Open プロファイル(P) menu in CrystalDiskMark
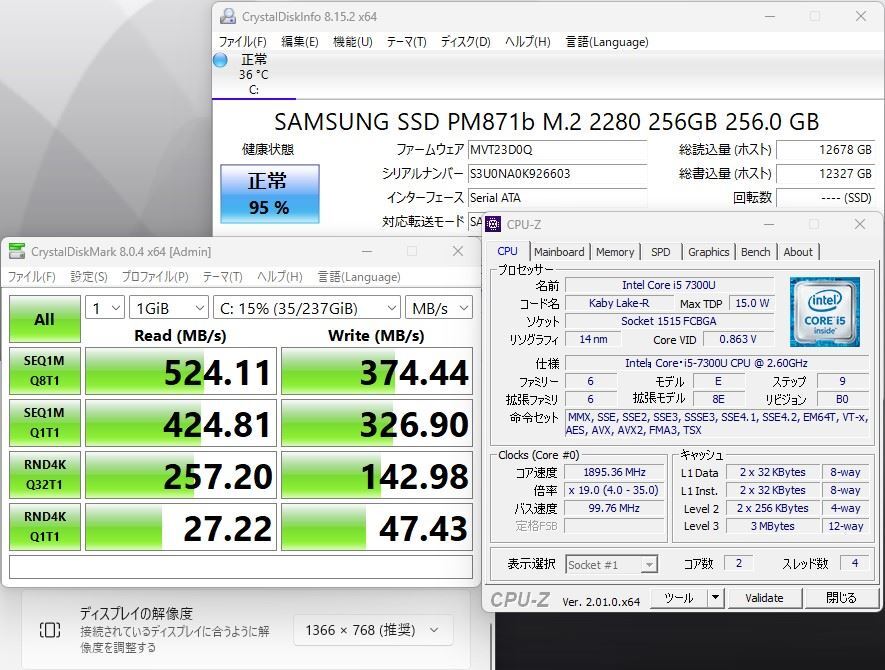 click(x=155, y=277)
